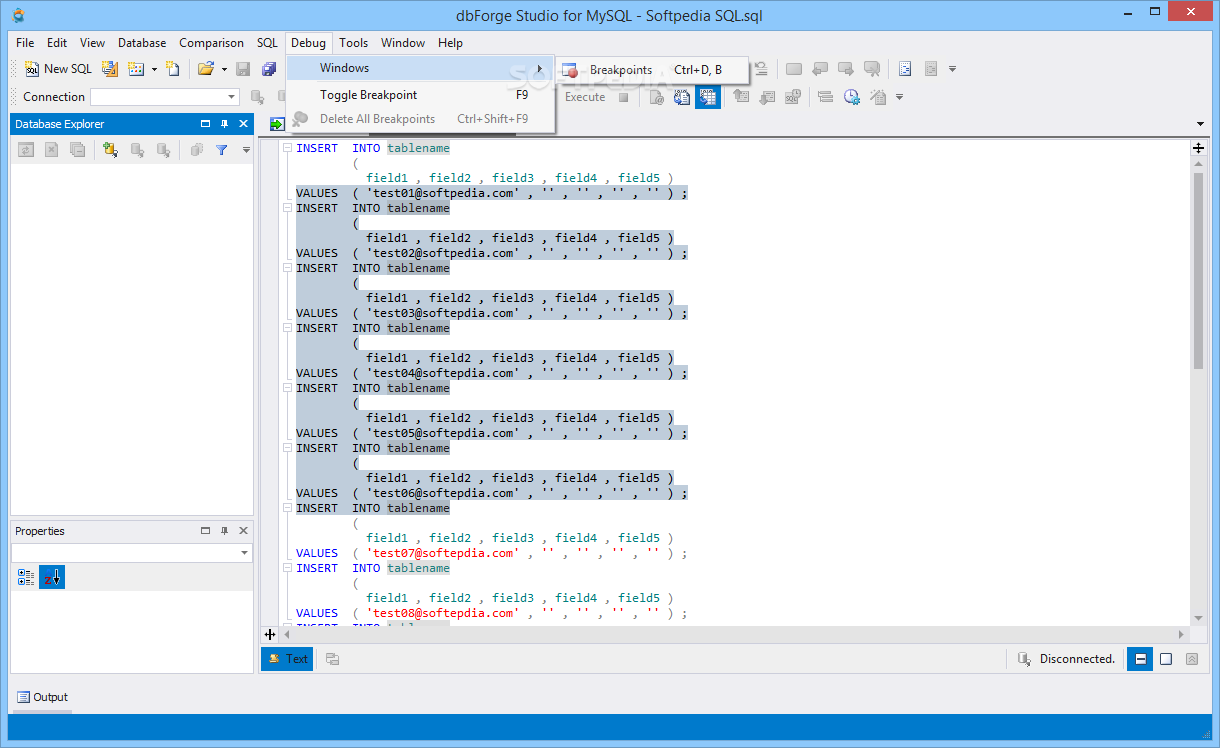The width and height of the screenshot is (1220, 748).
Task: Click the extra layout button after single pane
Action: tap(1192, 659)
